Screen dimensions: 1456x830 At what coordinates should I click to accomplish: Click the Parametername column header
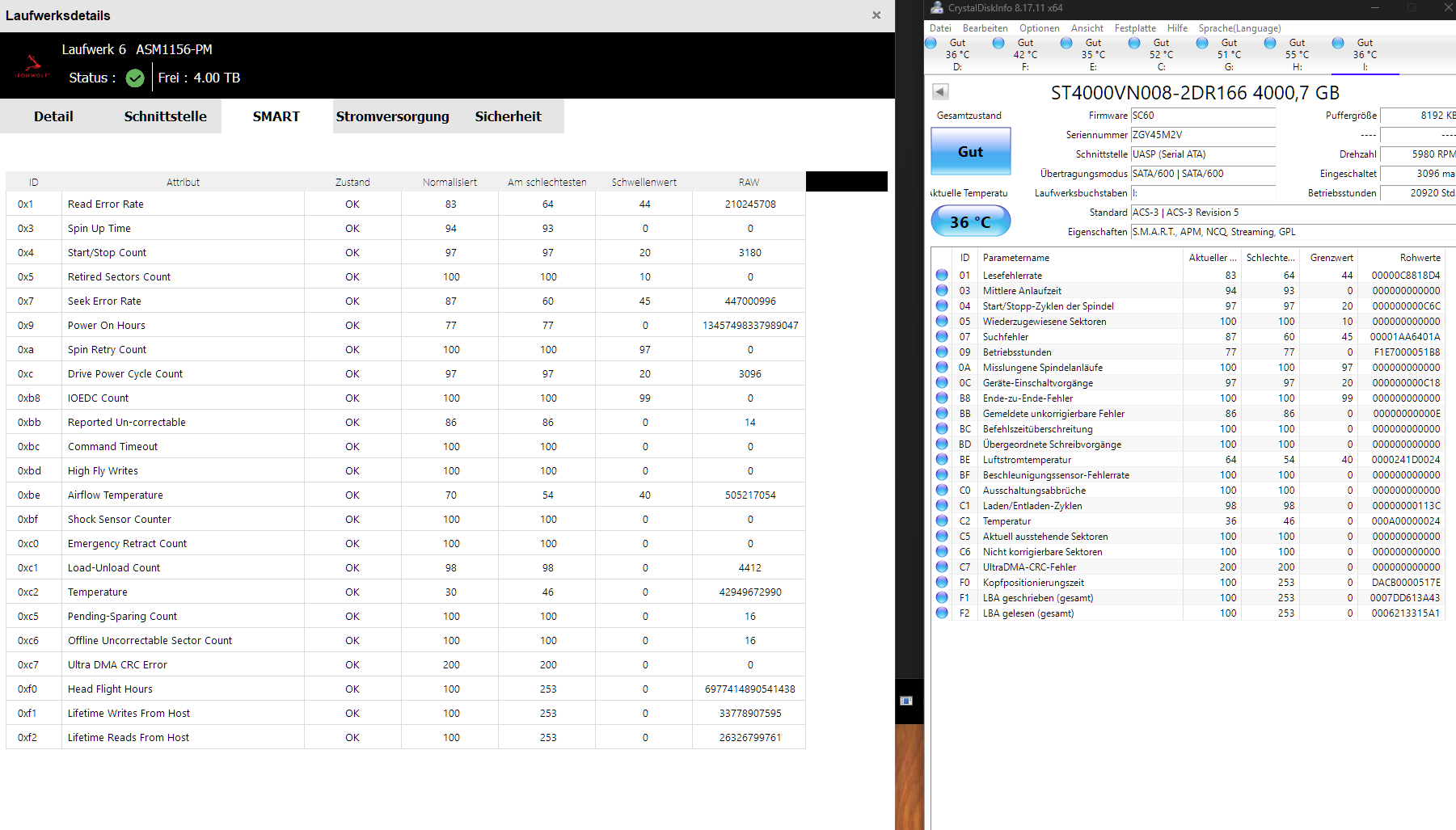tap(1080, 258)
